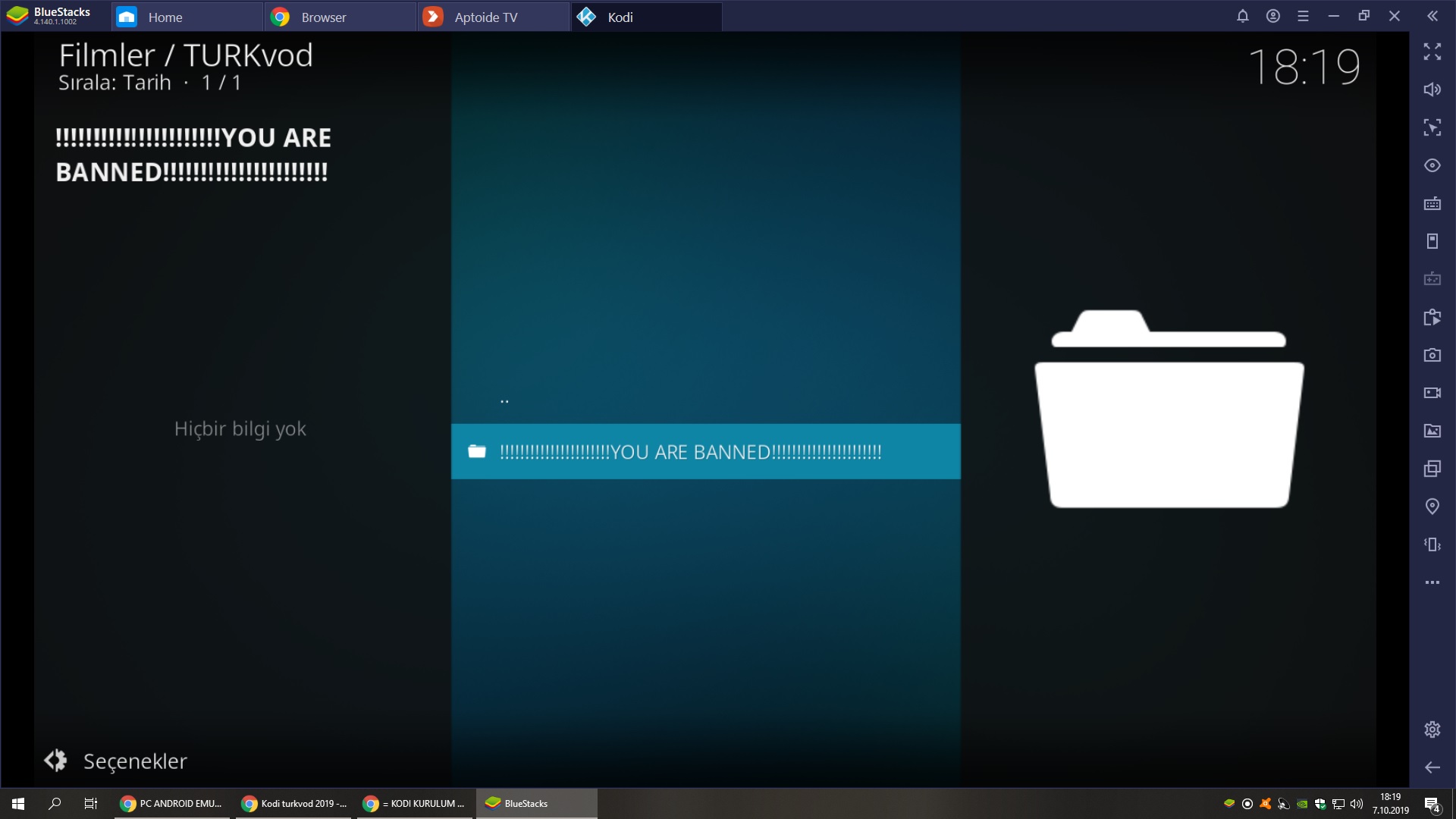Click 'Hiçbir bilgi yok' text
Viewport: 1456px width, 819px height.
[240, 429]
